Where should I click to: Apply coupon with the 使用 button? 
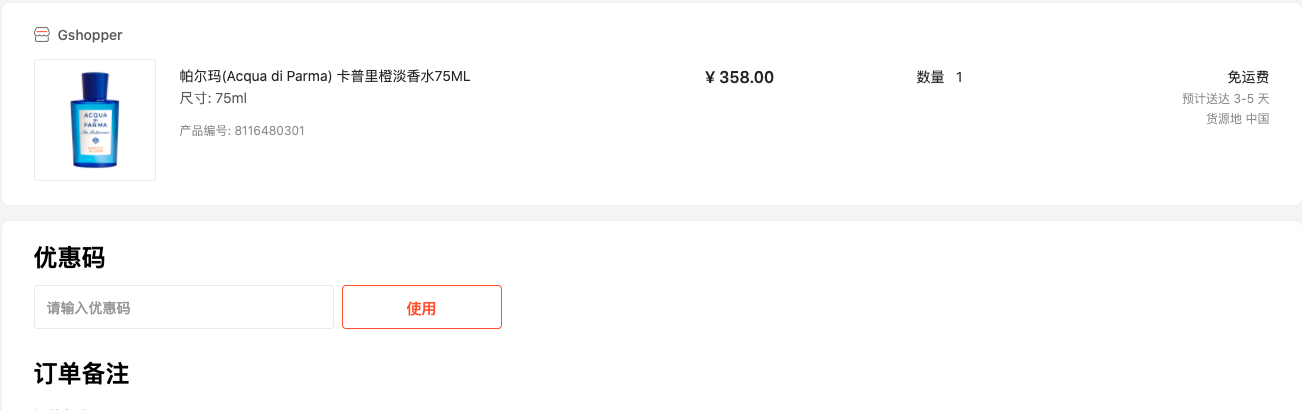click(x=422, y=307)
